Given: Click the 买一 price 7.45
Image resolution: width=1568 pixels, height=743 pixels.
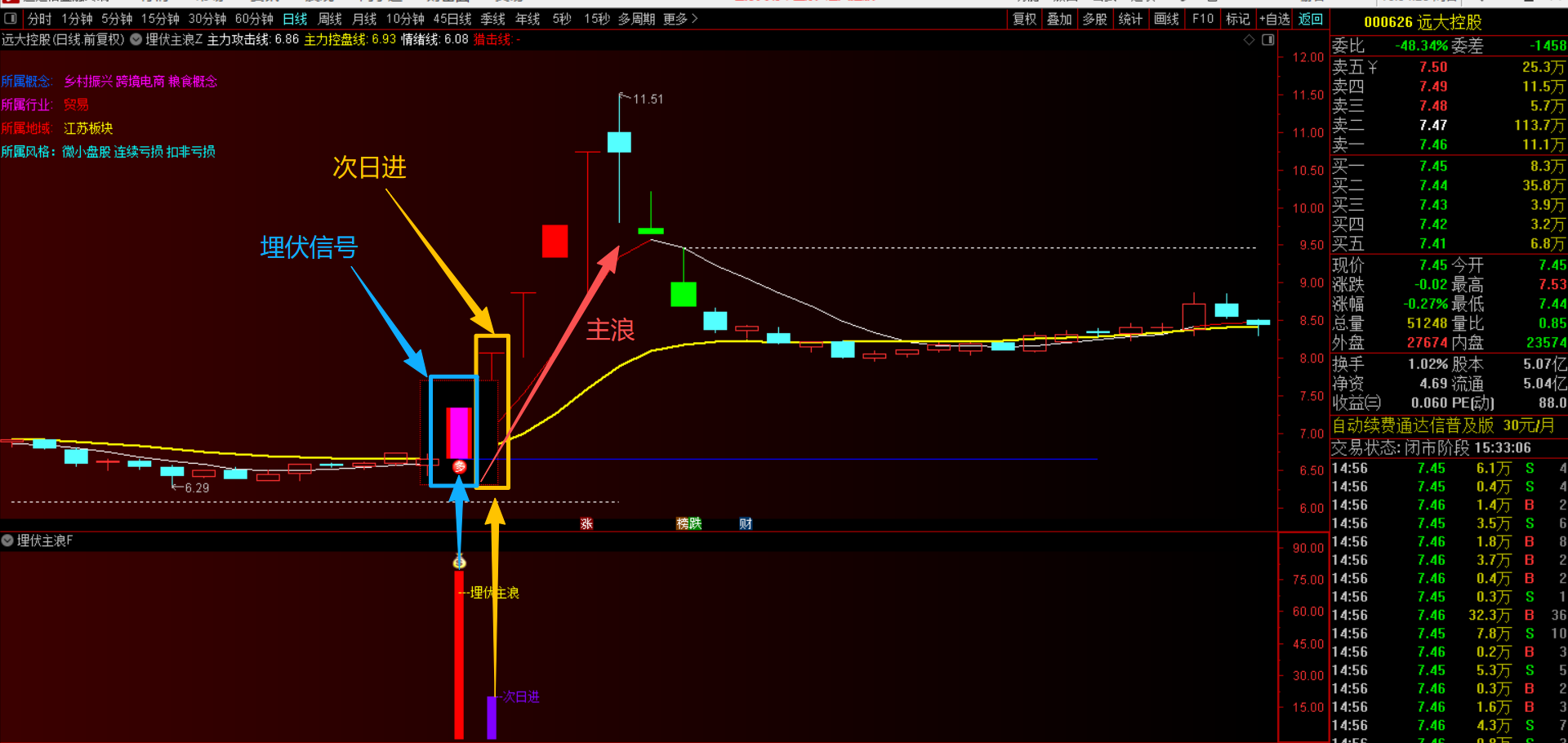Looking at the screenshot, I should coord(1433,166).
